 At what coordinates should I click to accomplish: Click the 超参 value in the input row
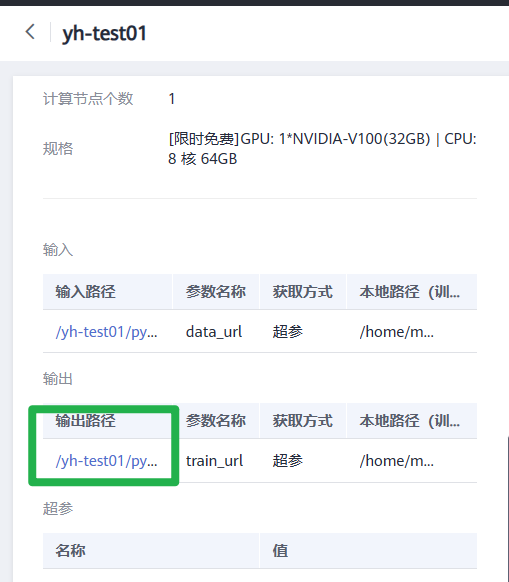pos(288,332)
